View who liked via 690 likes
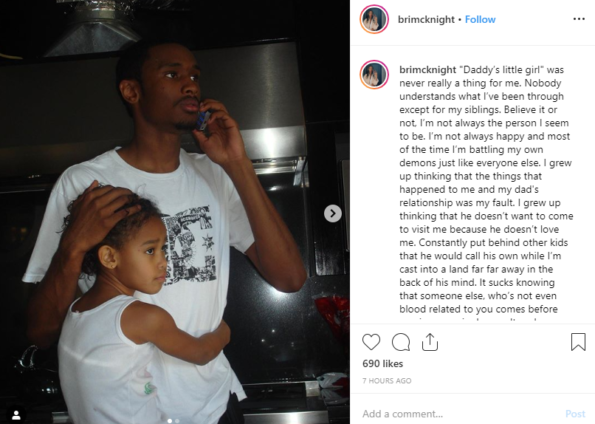Screen dimensions: 595x424 tap(382, 364)
